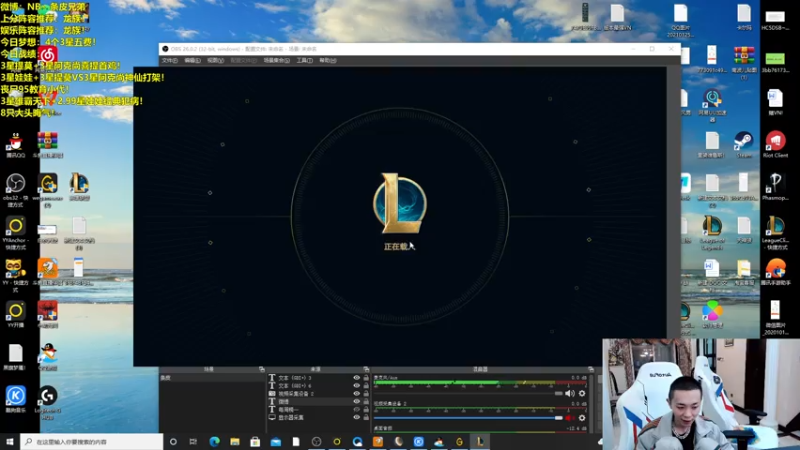The image size is (800, 450).
Task: Open the 帮助(H) menu in OBS
Action: pyautogui.click(x=328, y=60)
